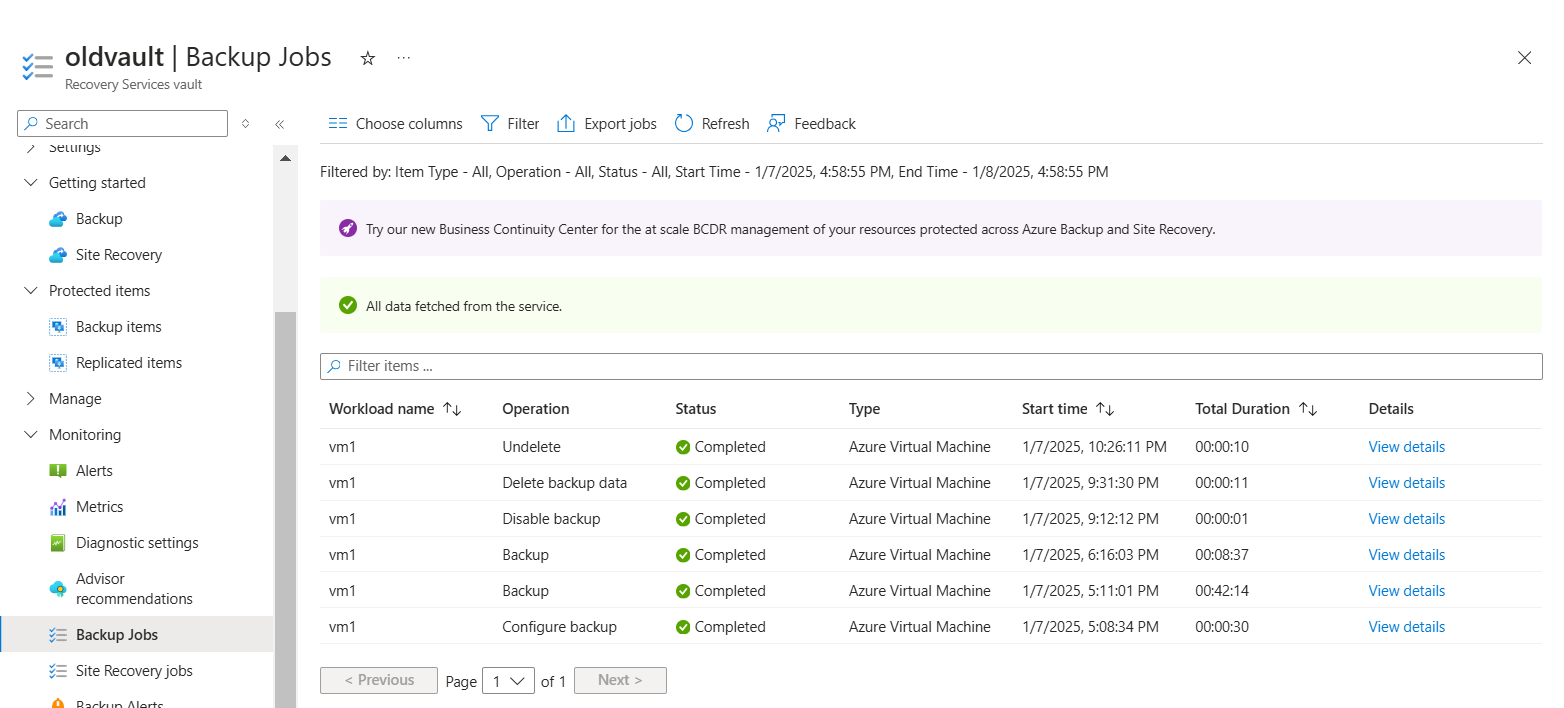Click the green check on data fetched message
The width and height of the screenshot is (1564, 708).
pyautogui.click(x=348, y=305)
